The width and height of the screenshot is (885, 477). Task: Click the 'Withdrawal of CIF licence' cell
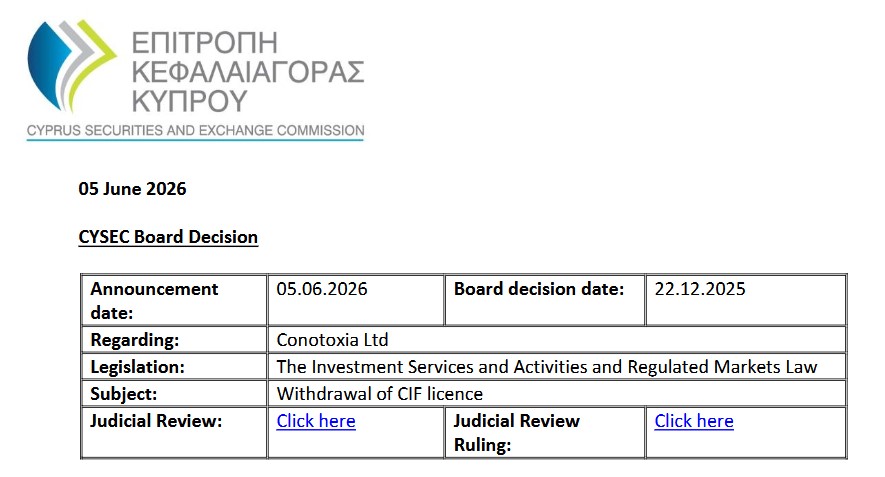click(557, 393)
